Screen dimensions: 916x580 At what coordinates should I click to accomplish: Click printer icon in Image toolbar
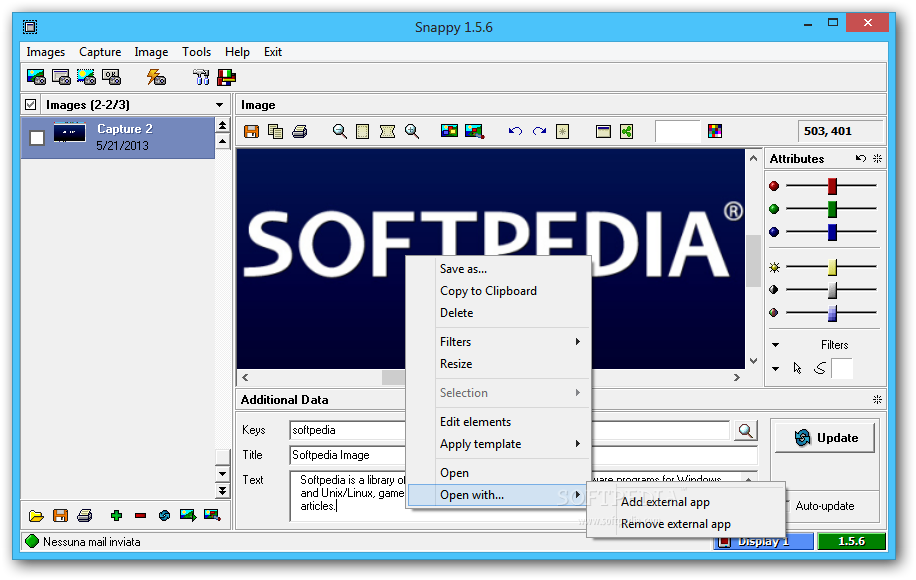click(300, 131)
